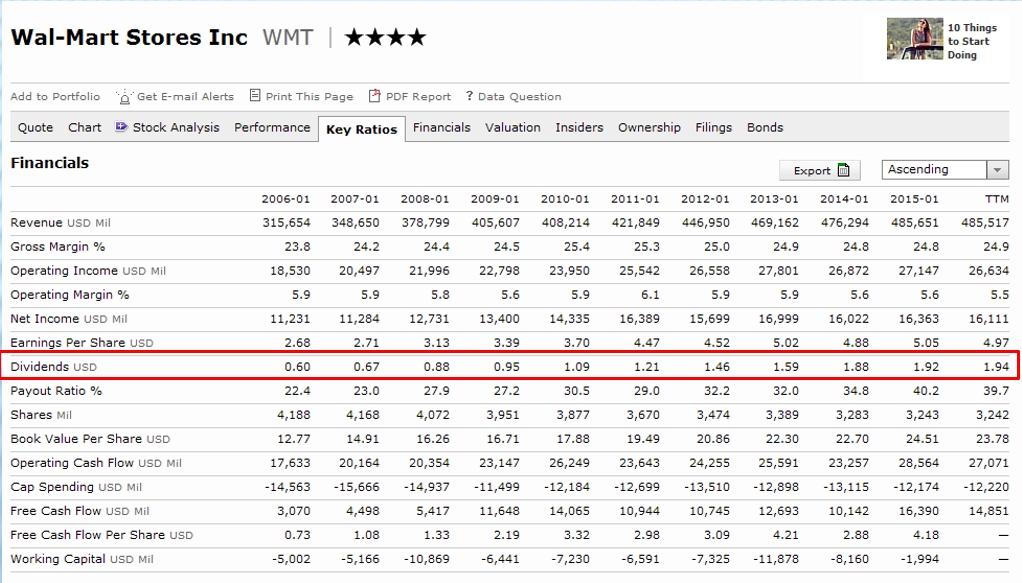This screenshot has height=583, width=1022.
Task: Click the 2008-01 working capital value -10,869
Action: pyautogui.click(x=426, y=560)
